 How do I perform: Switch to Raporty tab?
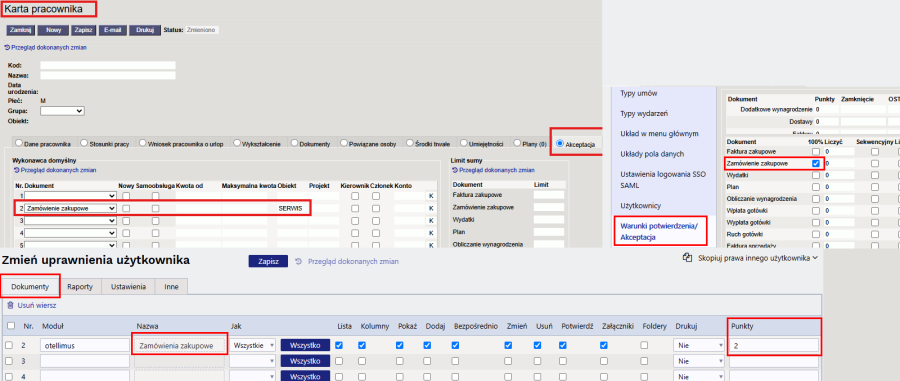point(80,286)
